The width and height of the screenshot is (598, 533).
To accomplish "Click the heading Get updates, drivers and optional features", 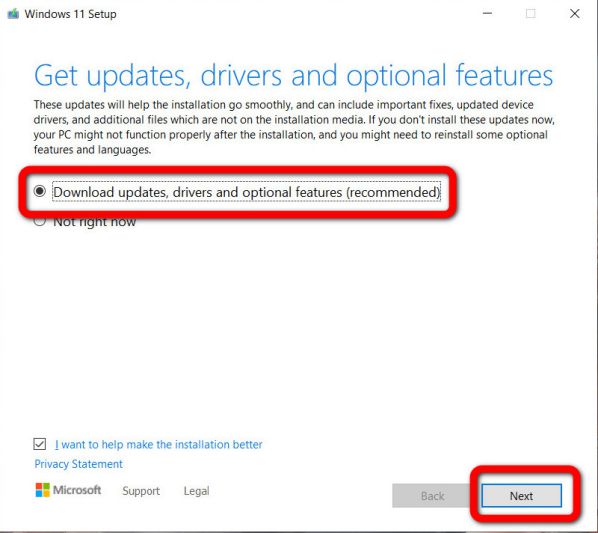I will [x=293, y=75].
